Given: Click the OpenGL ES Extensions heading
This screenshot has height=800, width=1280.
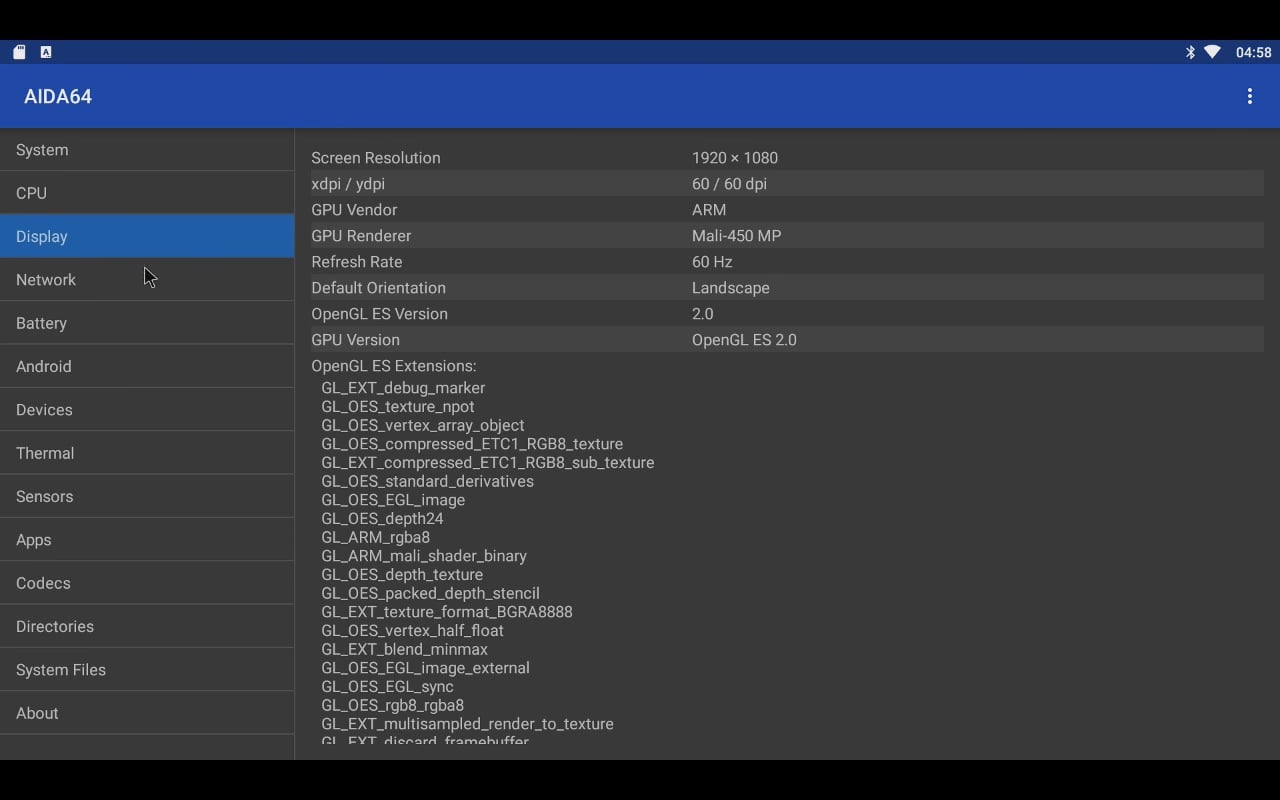Looking at the screenshot, I should (394, 366).
